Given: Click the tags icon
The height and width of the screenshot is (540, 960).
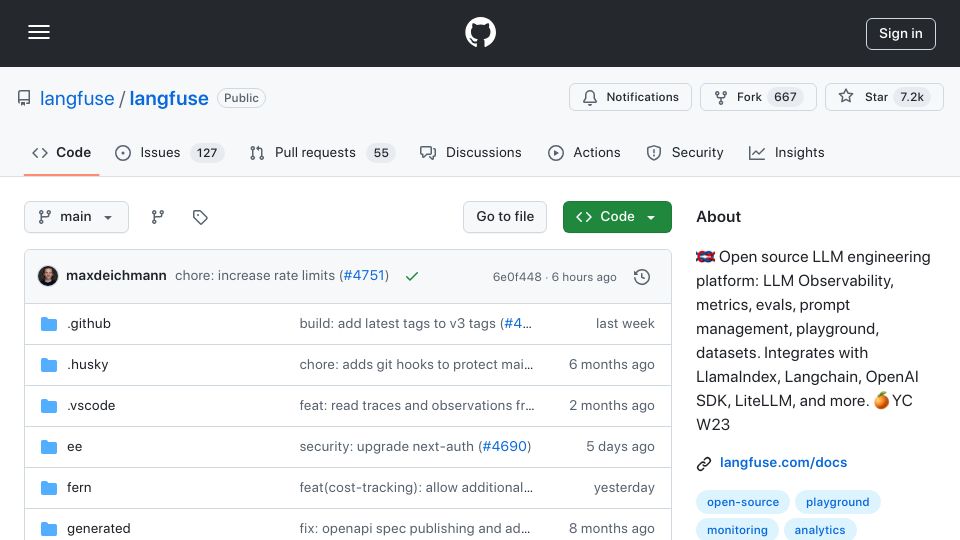Looking at the screenshot, I should (x=200, y=217).
